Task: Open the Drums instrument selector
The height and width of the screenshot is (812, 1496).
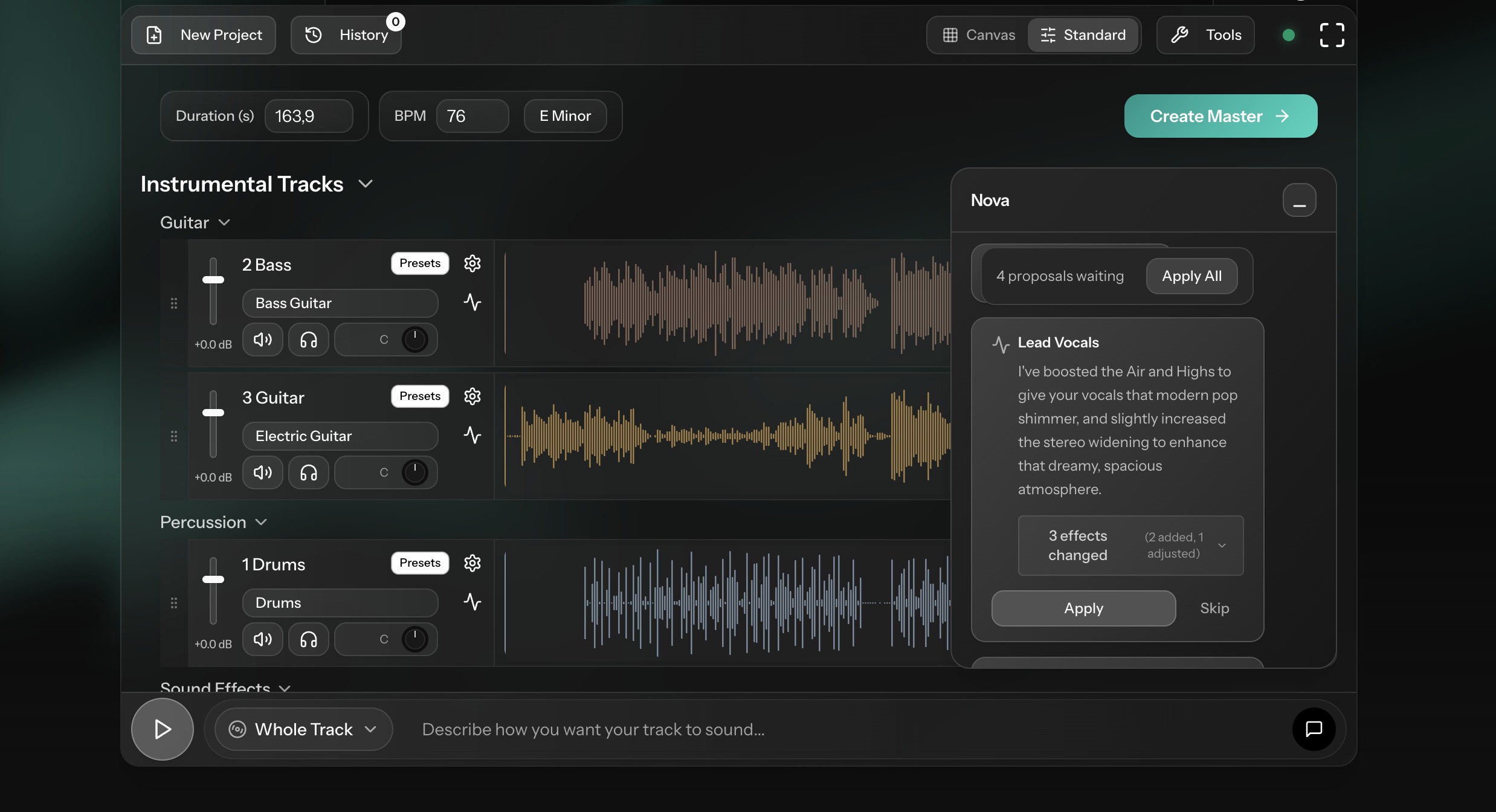Action: [x=340, y=603]
